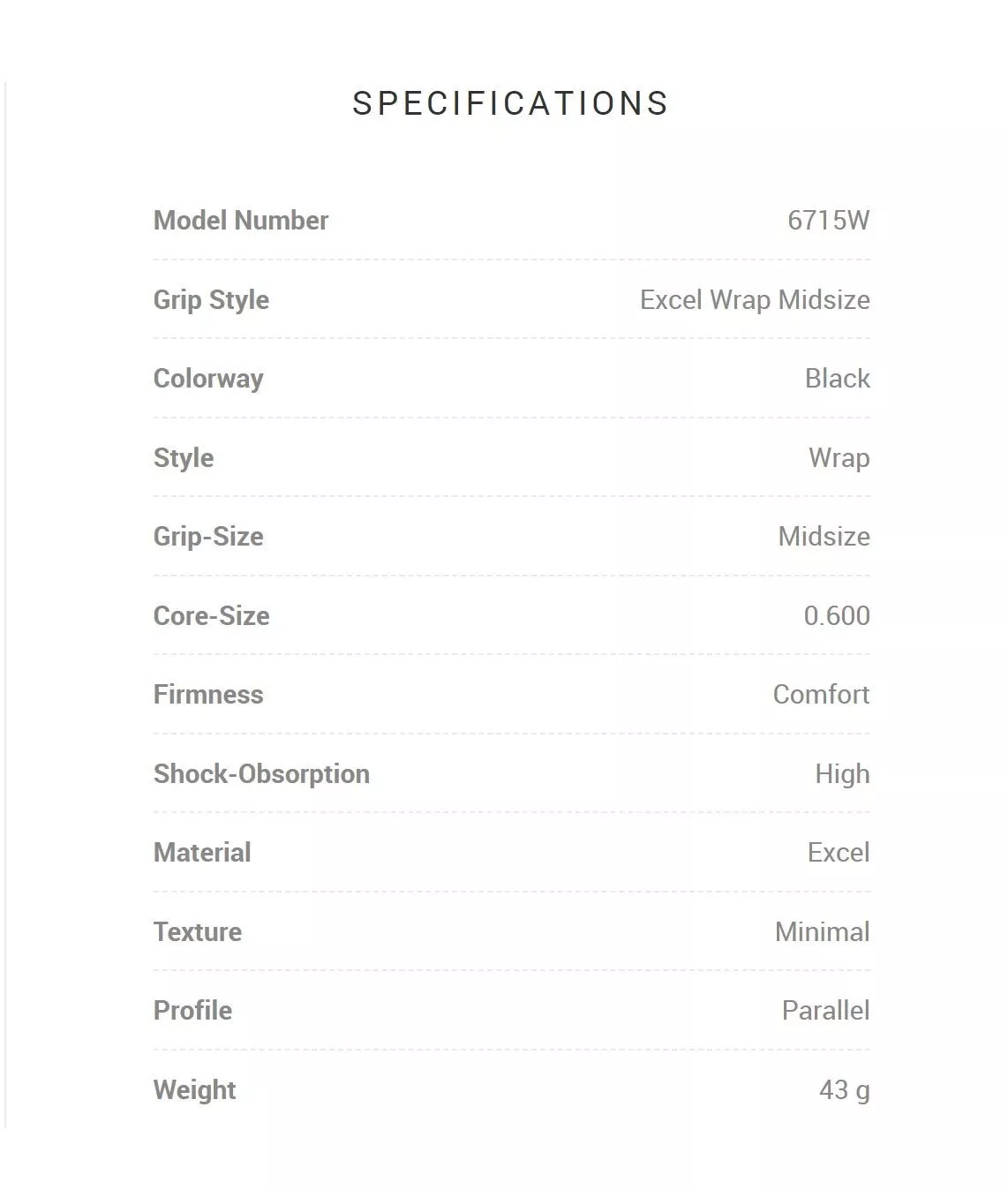Select the Core-Size label
1008x1190 pixels.
click(212, 615)
